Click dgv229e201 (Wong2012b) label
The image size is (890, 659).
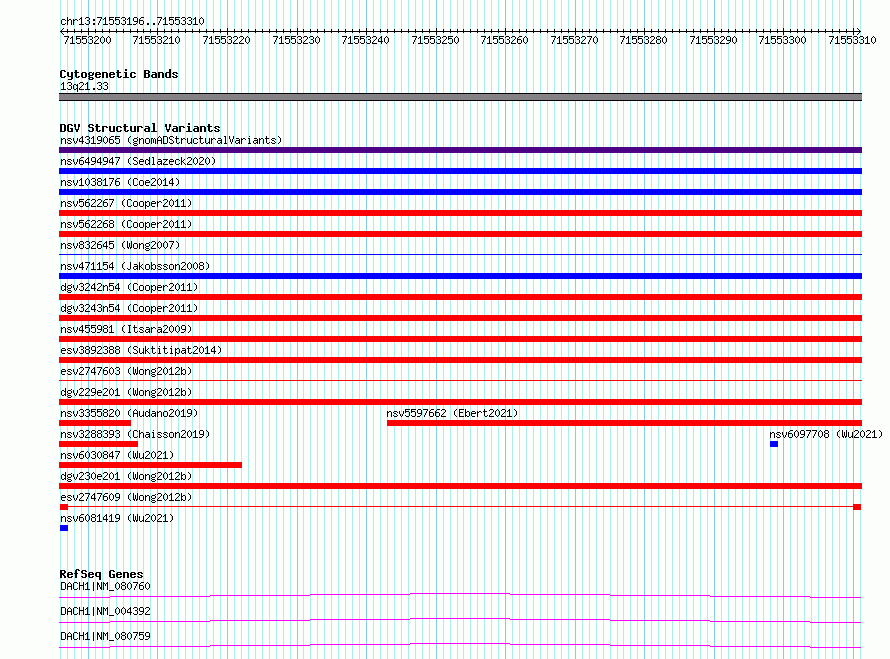click(x=126, y=392)
